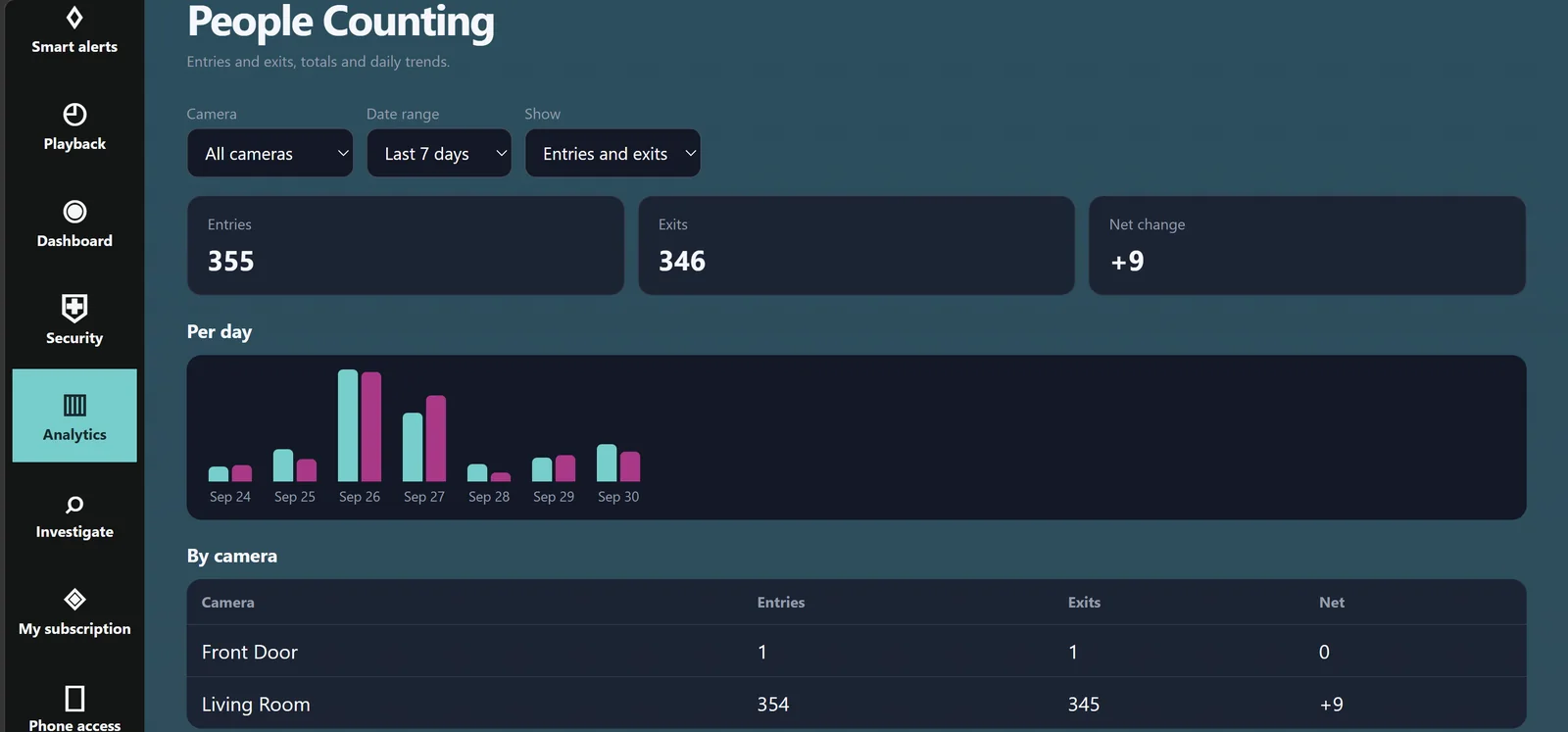Click the People Counting page heading
The height and width of the screenshot is (732, 1568).
(341, 22)
